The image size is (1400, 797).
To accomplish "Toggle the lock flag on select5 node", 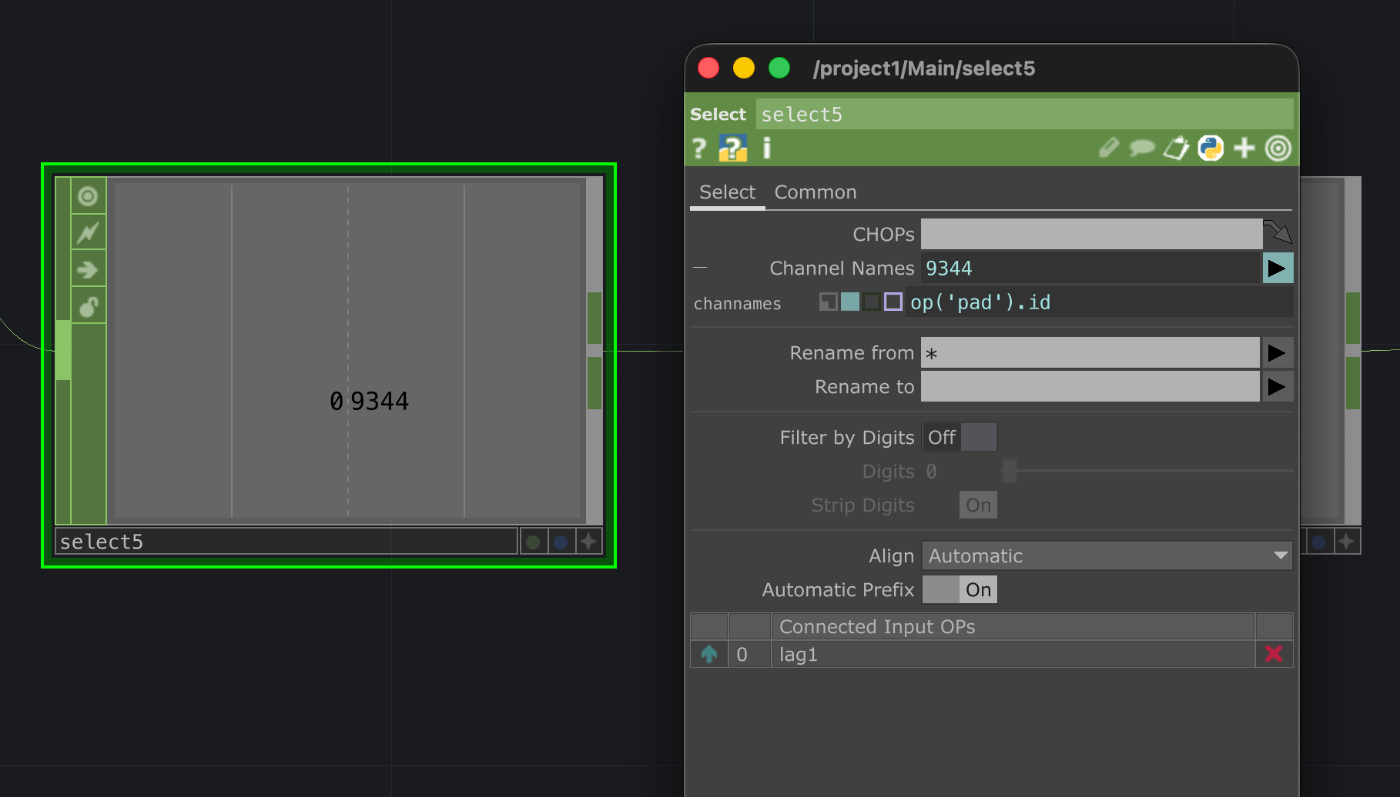I will pos(88,307).
